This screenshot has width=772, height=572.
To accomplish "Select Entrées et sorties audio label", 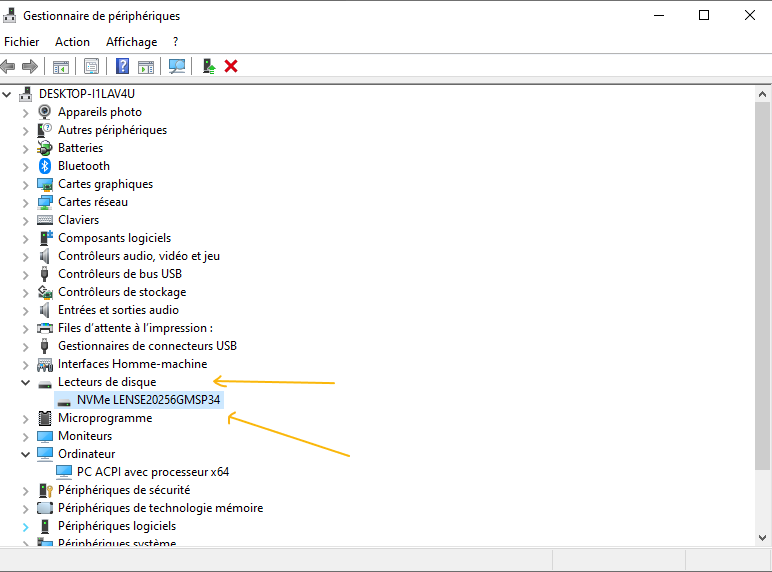I will tap(118, 310).
